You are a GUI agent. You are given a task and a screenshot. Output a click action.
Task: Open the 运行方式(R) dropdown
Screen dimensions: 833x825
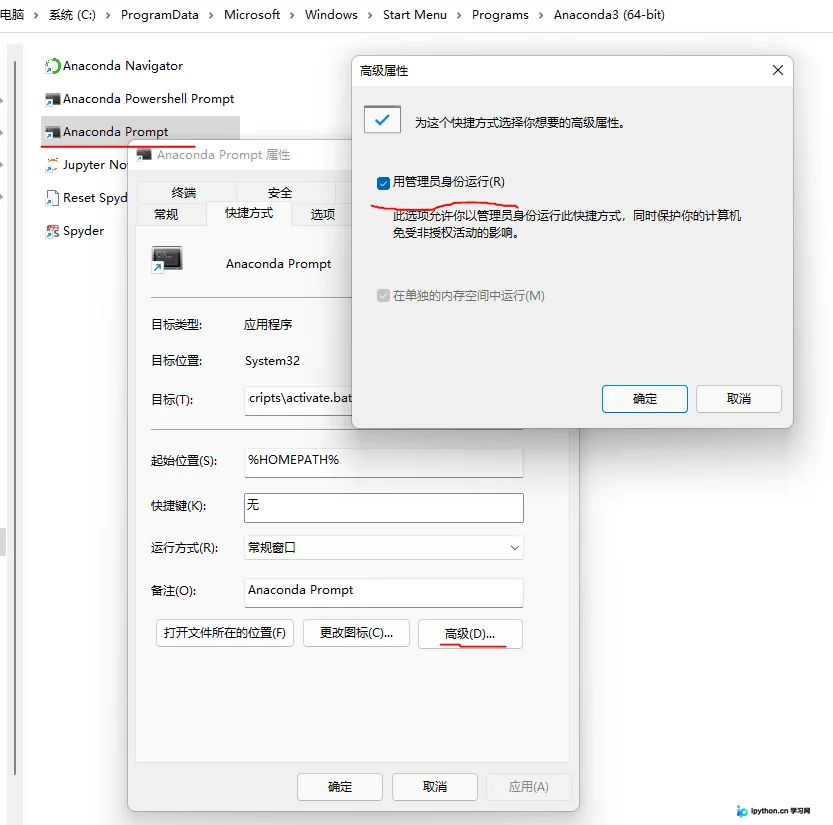pos(384,547)
